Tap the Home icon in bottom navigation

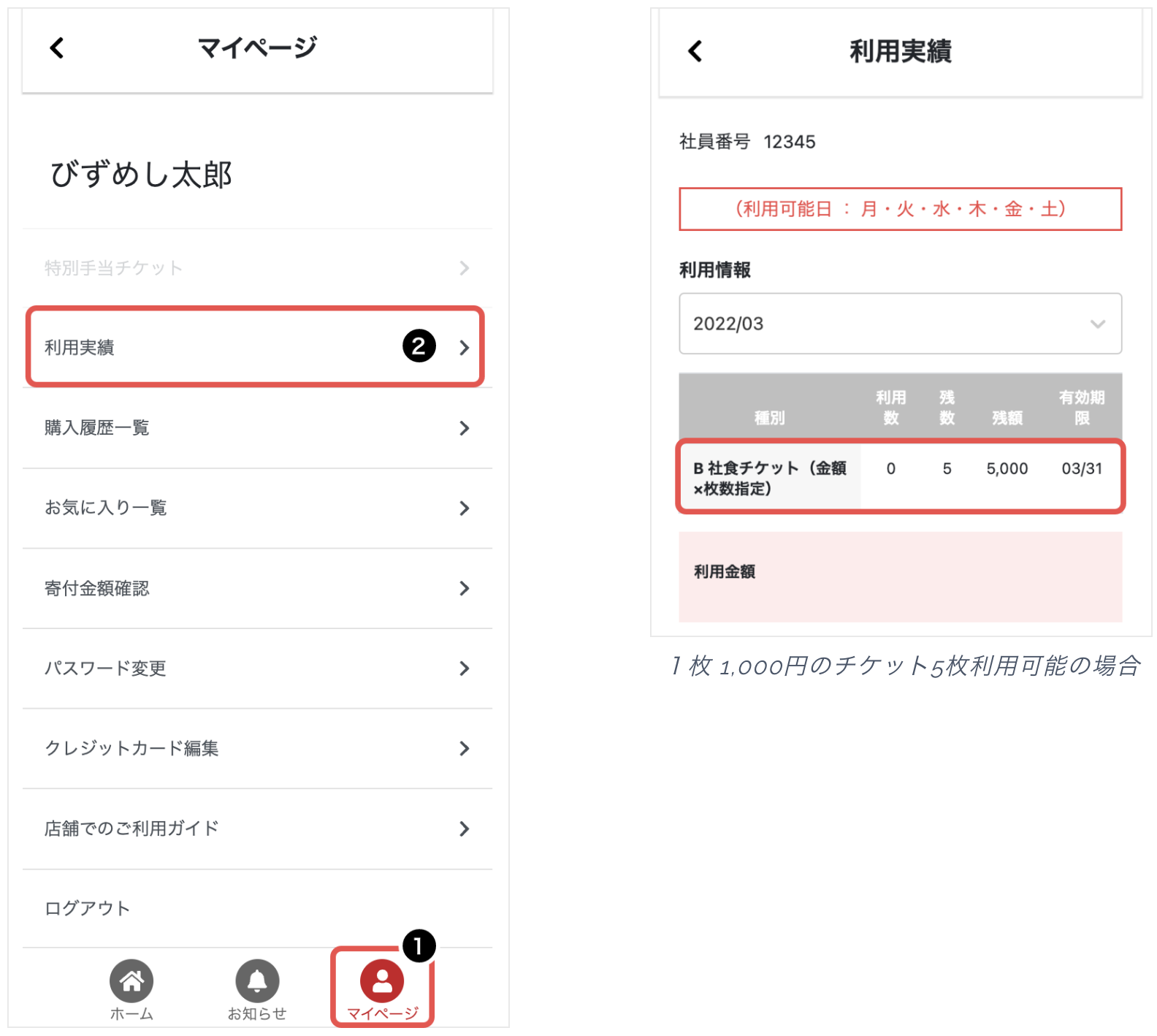pos(131,981)
